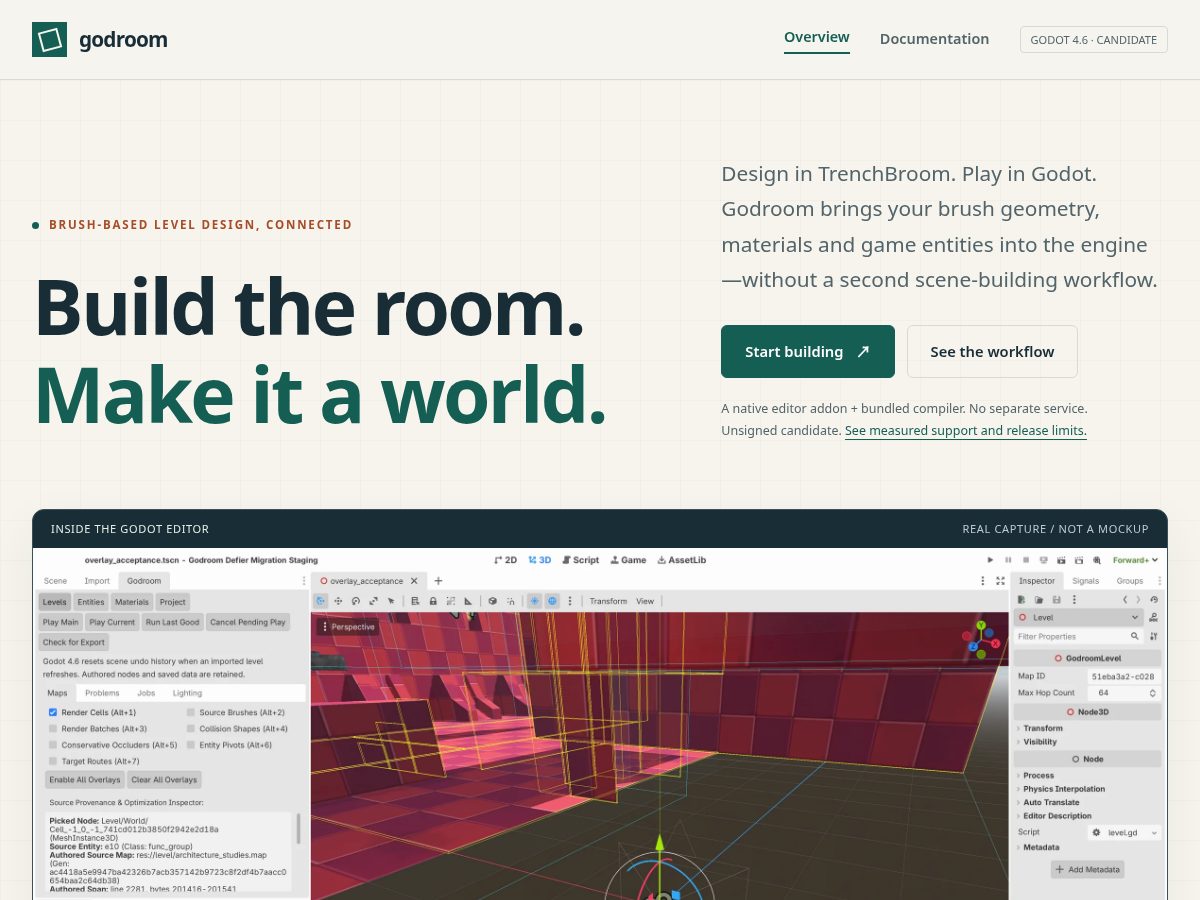Click the Enable All Overlays button
Screen dimensions: 1200x900
[84, 780]
